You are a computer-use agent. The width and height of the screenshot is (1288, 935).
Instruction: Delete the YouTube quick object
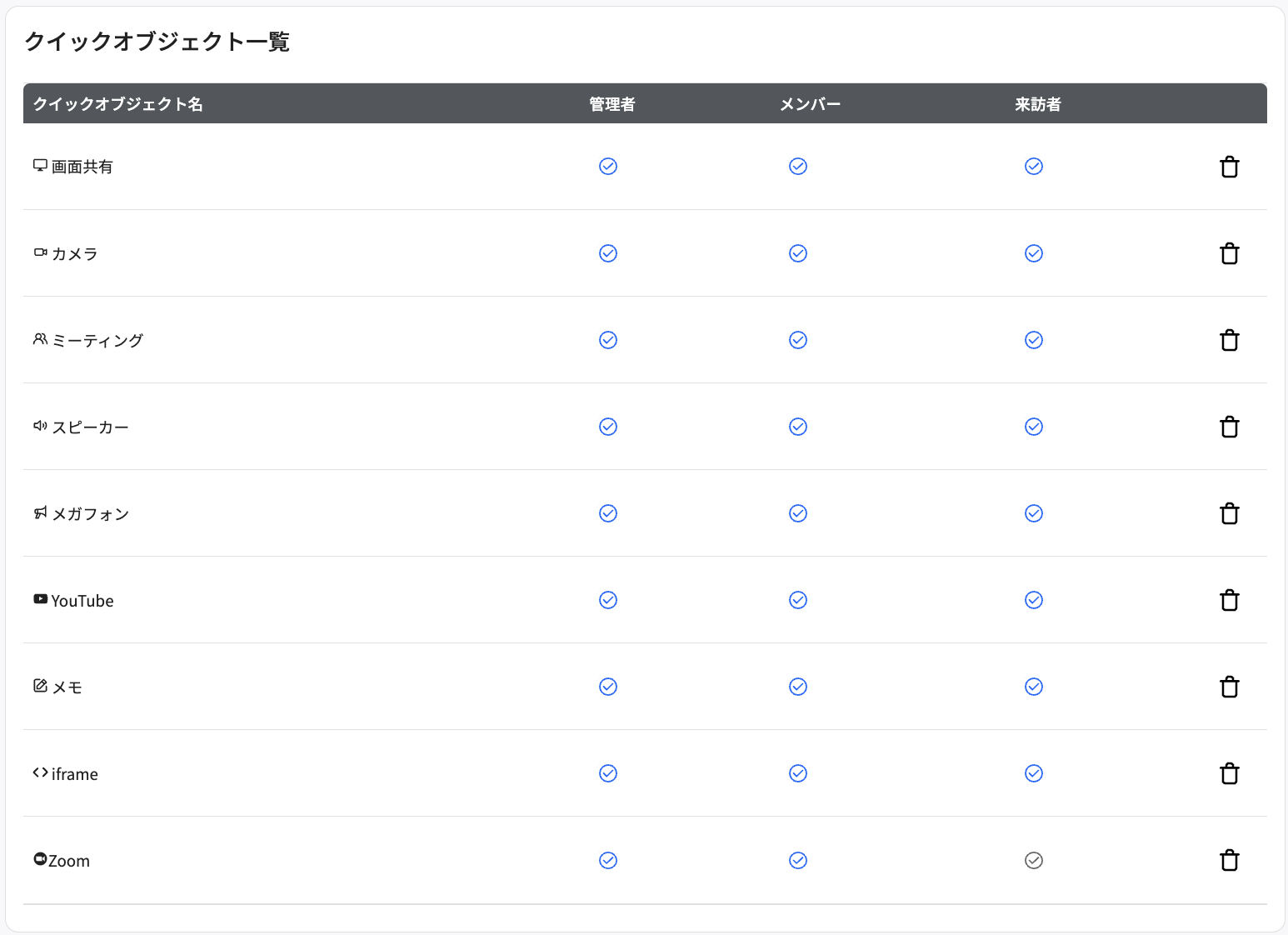point(1230,599)
